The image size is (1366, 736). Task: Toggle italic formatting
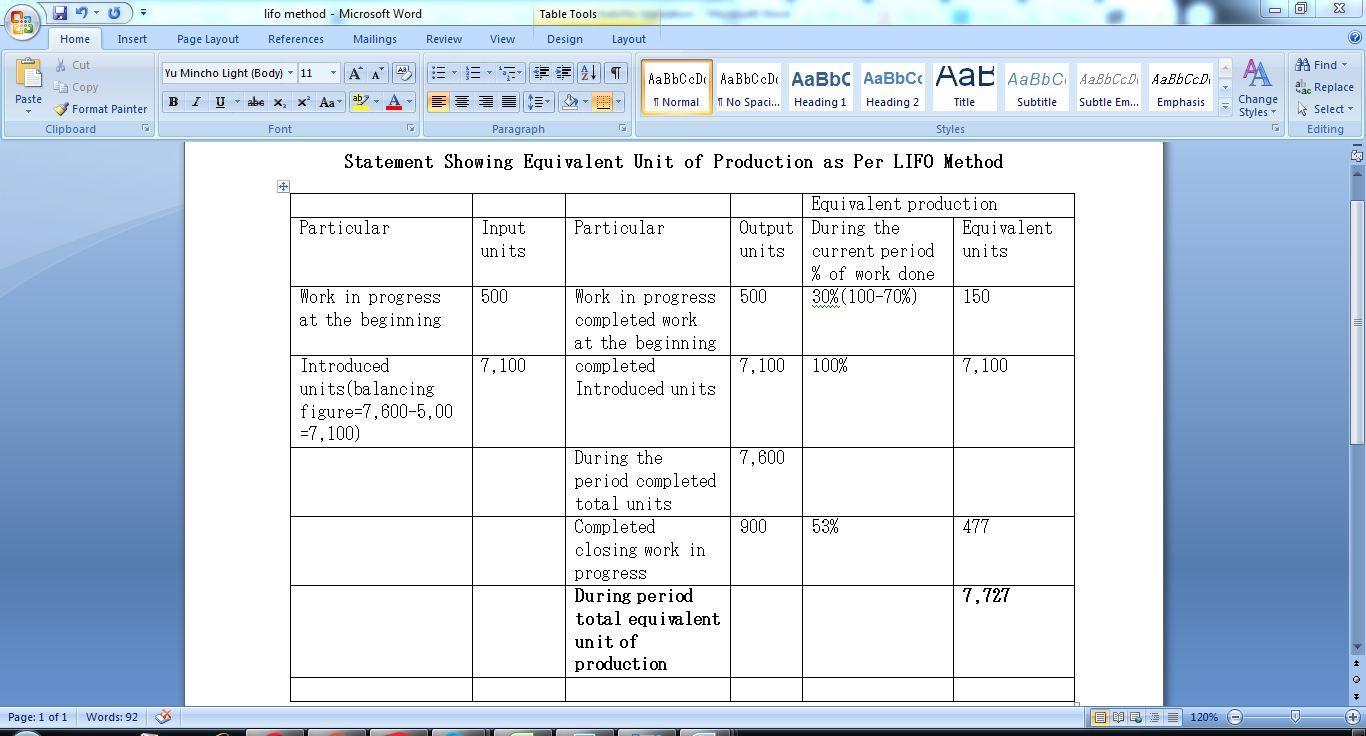click(x=196, y=102)
